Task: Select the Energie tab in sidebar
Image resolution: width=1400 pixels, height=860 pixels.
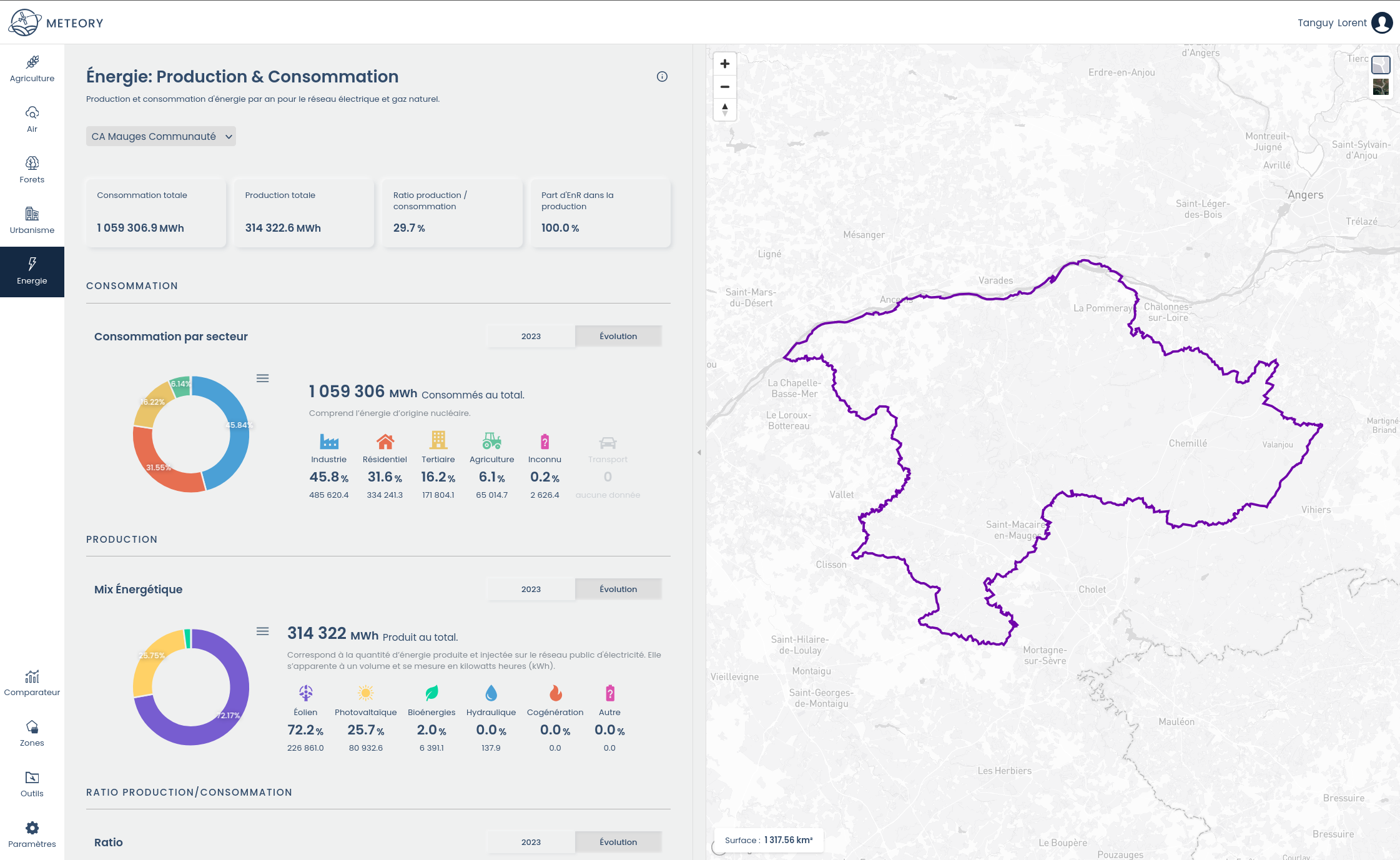Action: coord(32,272)
